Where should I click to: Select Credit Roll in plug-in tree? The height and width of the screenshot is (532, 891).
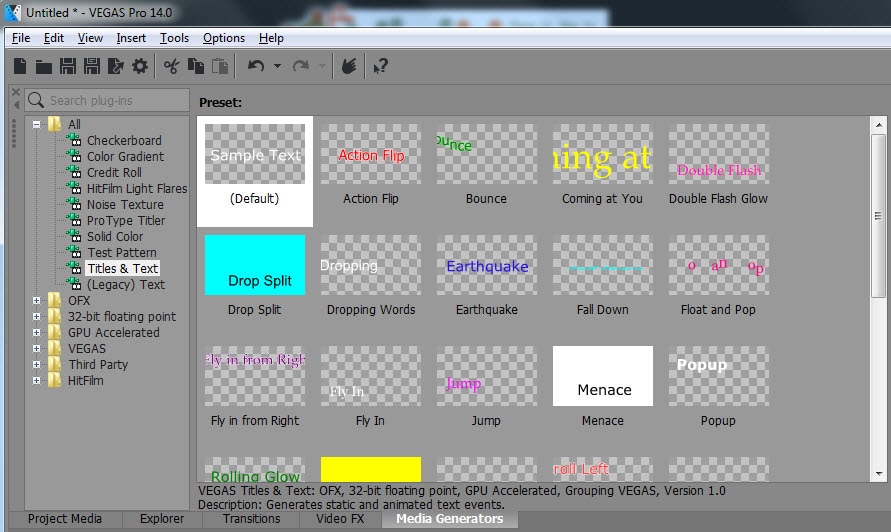(x=114, y=173)
